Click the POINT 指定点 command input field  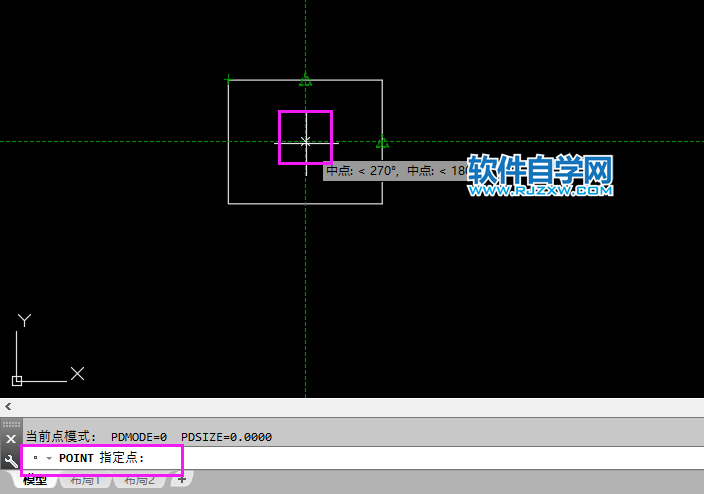400,458
